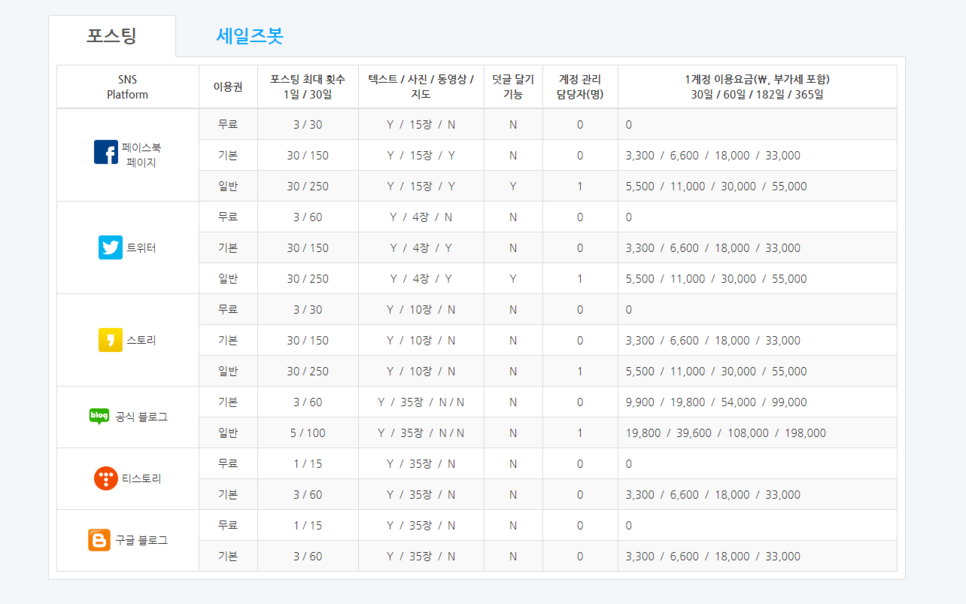Click Twitter 일반 row 30 / 250 cell
Image resolution: width=966 pixels, height=604 pixels.
point(307,279)
